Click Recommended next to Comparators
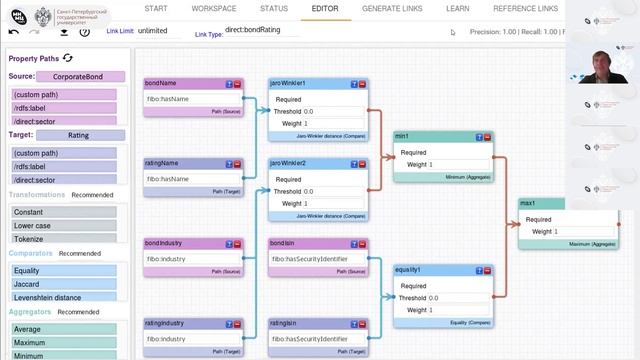The width and height of the screenshot is (640, 360). (80, 253)
